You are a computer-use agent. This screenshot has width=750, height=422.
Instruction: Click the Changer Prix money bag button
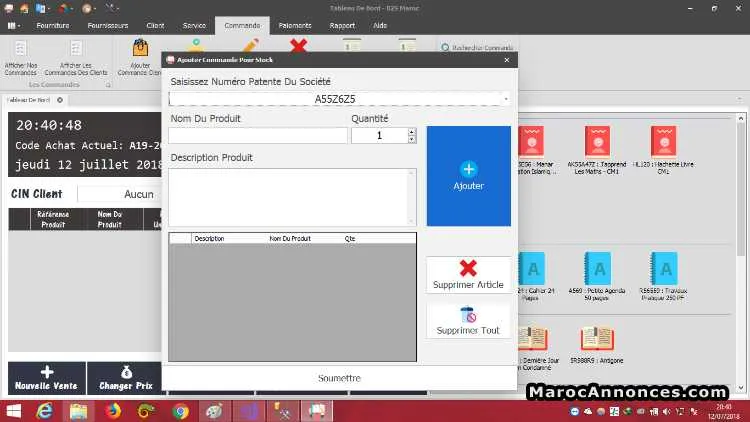click(x=125, y=378)
